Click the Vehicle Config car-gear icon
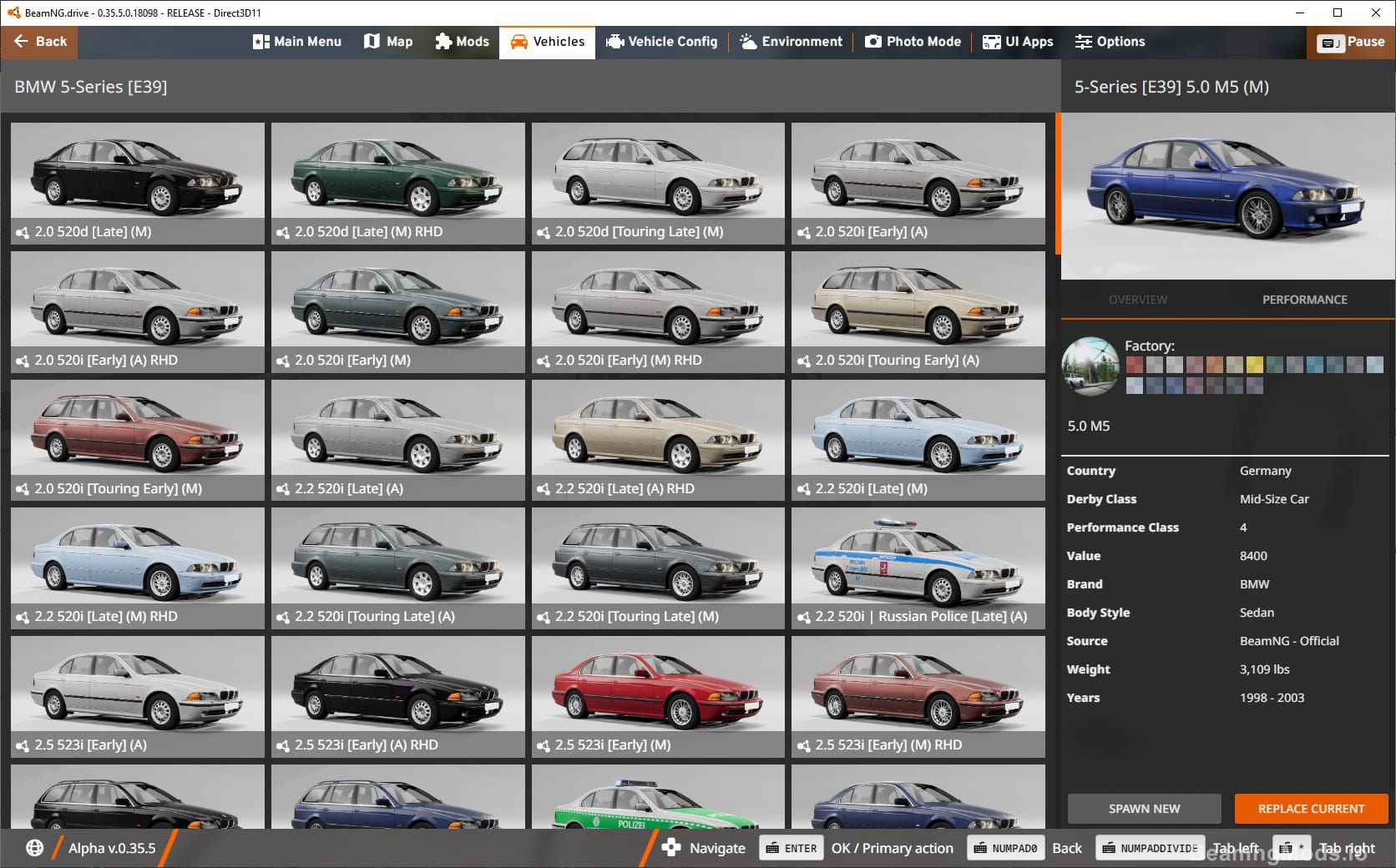The image size is (1396, 868). pyautogui.click(x=615, y=42)
